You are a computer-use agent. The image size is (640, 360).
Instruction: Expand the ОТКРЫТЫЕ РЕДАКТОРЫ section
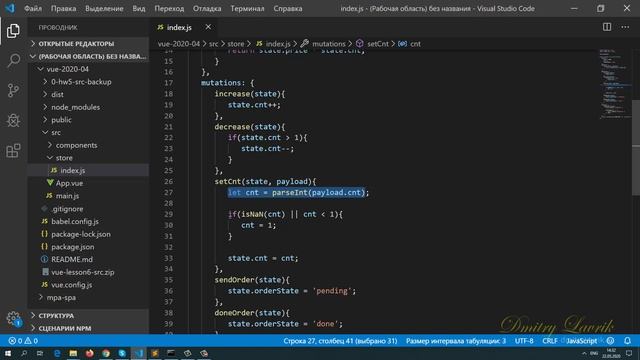point(88,44)
